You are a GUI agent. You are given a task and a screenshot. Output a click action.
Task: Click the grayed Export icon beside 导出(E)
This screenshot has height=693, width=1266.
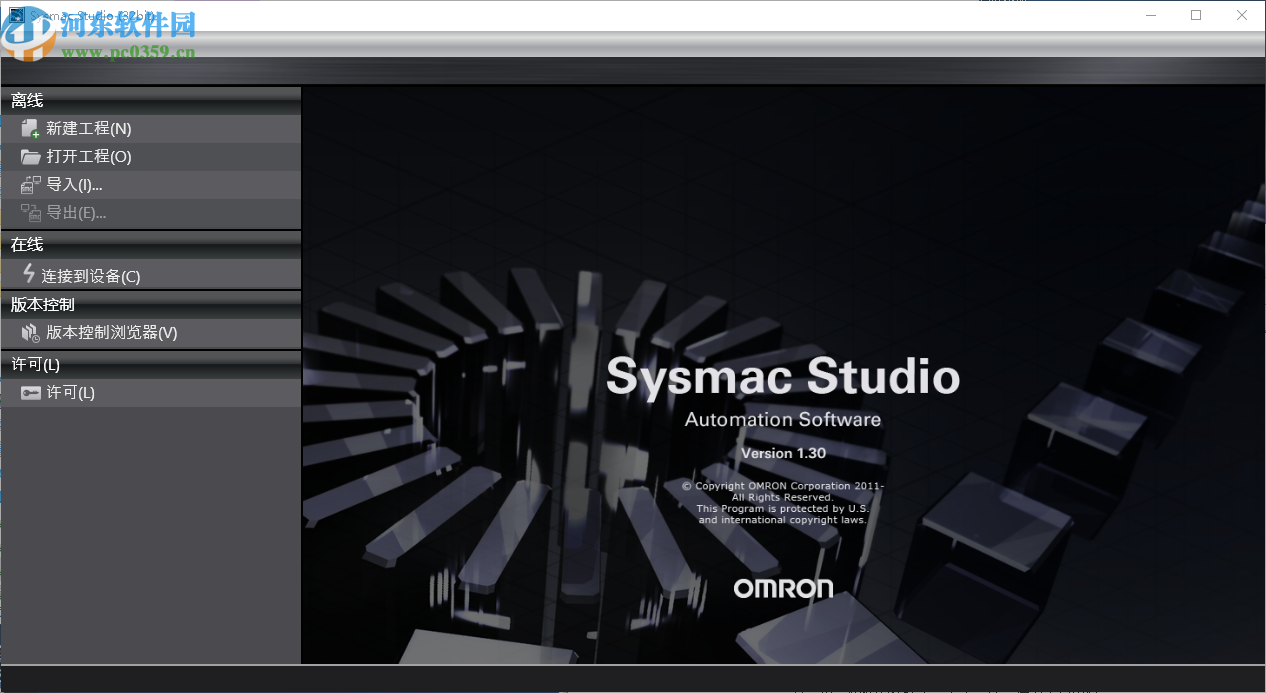click(29, 212)
